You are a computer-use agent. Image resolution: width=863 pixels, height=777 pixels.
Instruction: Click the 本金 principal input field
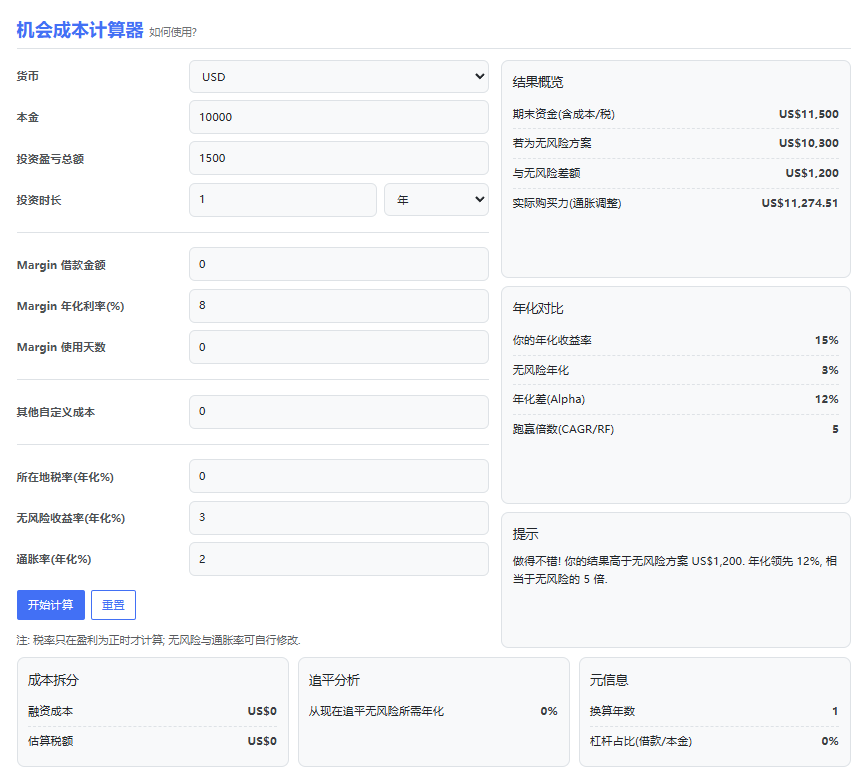(x=338, y=117)
